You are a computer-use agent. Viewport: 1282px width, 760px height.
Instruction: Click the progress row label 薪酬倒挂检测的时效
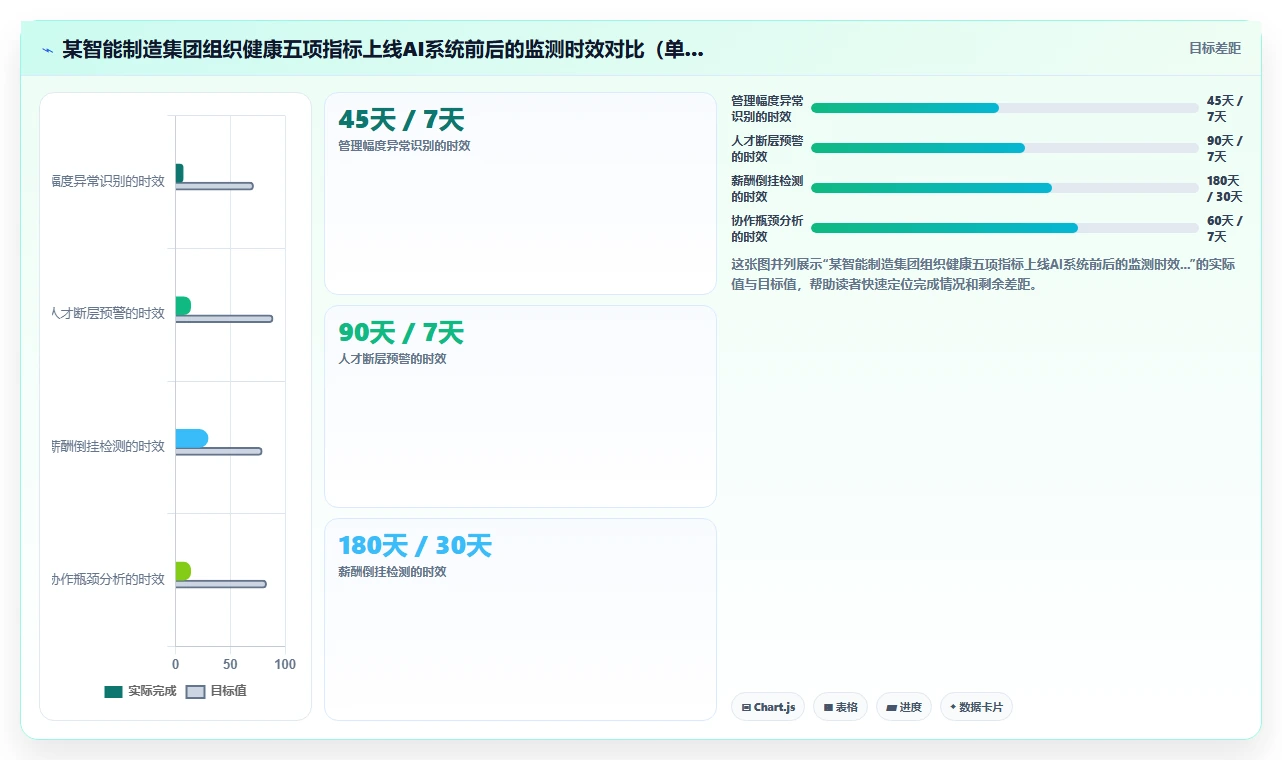point(767,188)
